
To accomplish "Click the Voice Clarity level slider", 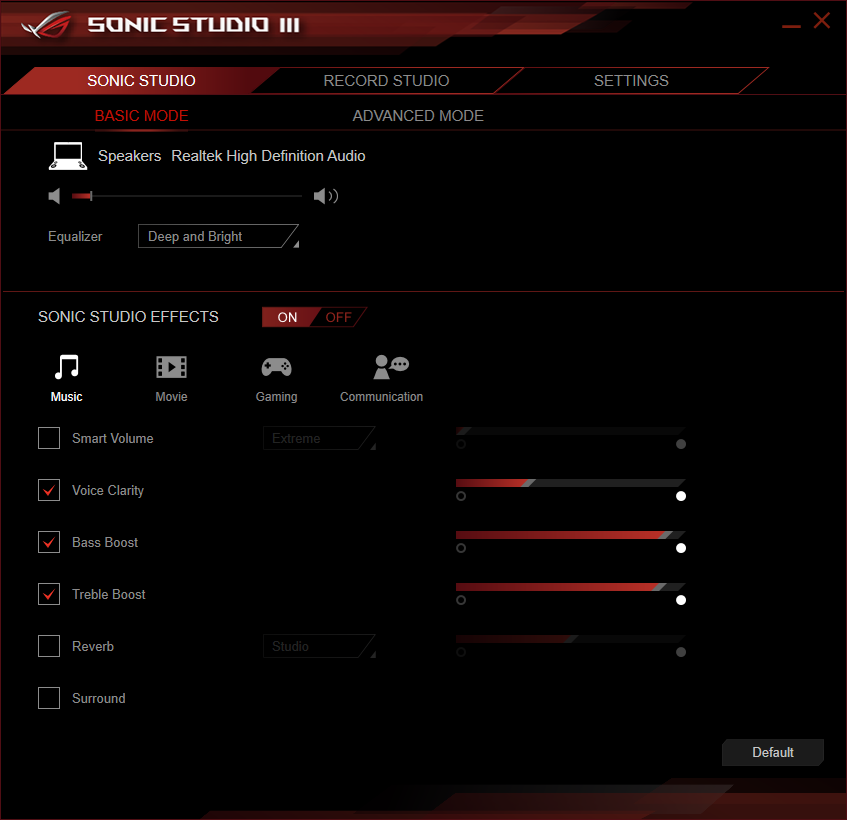I will click(x=570, y=483).
